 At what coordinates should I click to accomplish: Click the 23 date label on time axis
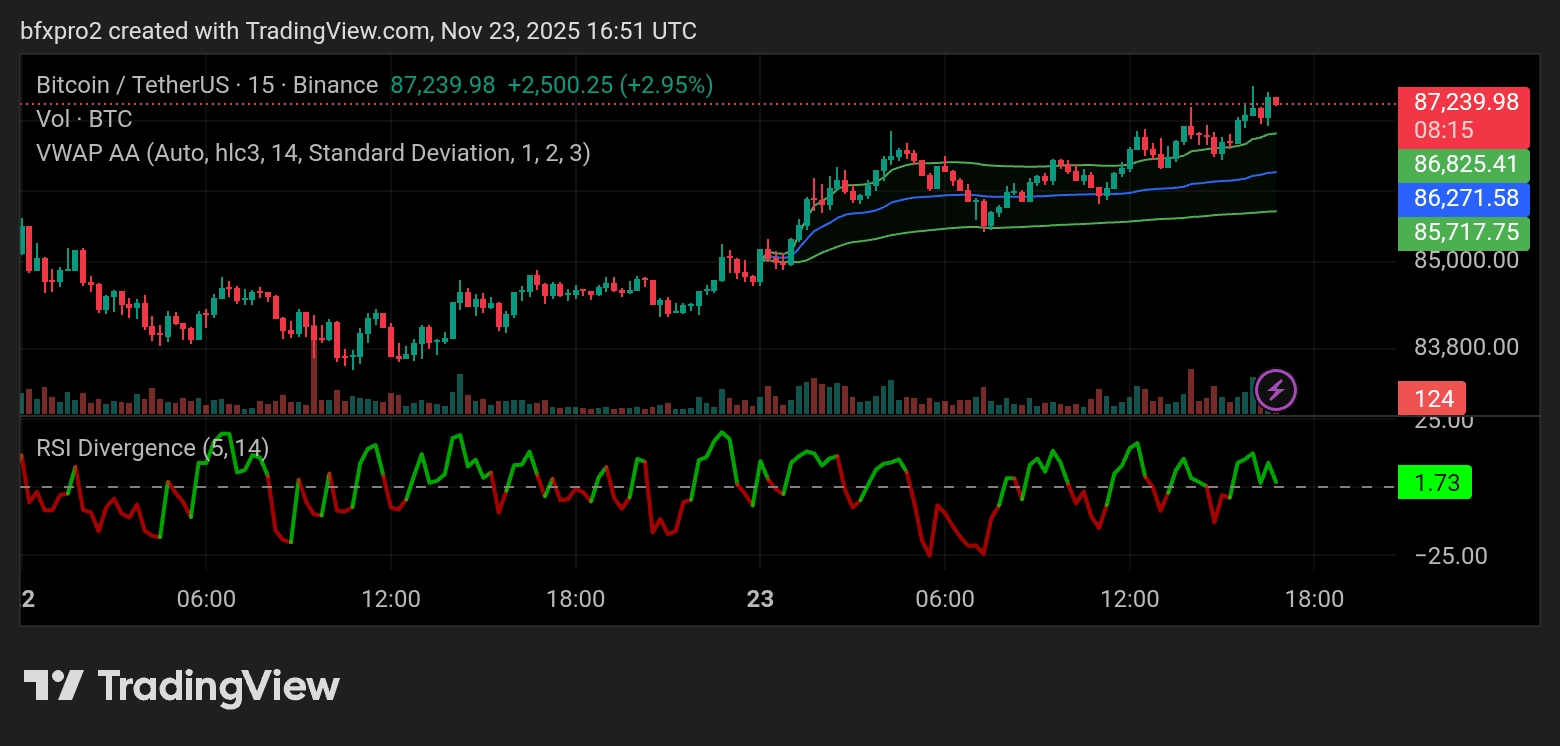[760, 599]
